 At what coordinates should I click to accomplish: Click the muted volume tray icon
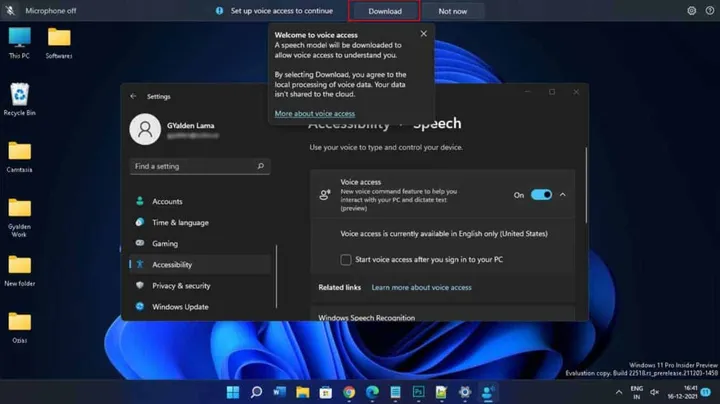point(655,392)
